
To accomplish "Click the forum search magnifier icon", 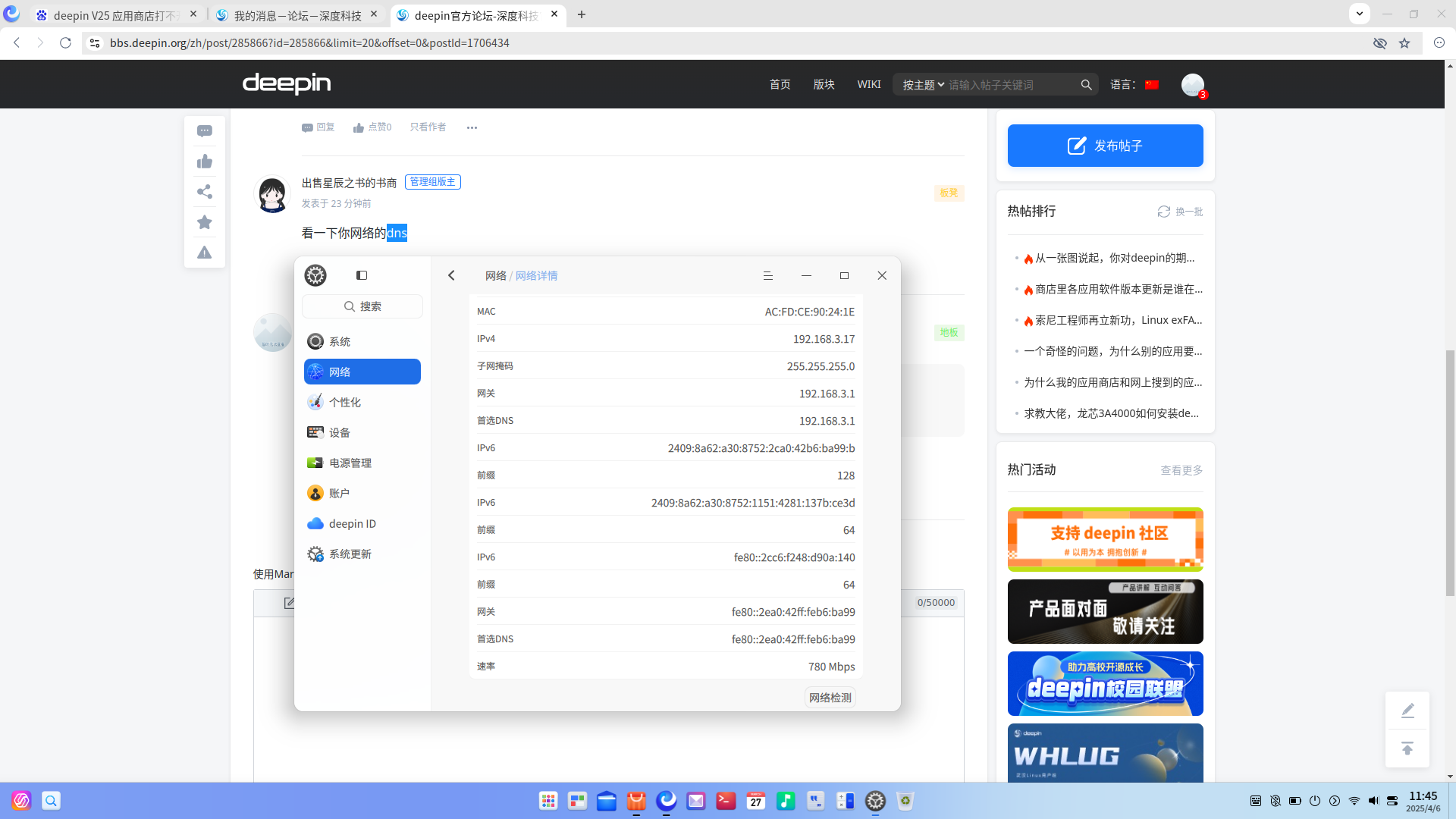I will click(x=1087, y=85).
